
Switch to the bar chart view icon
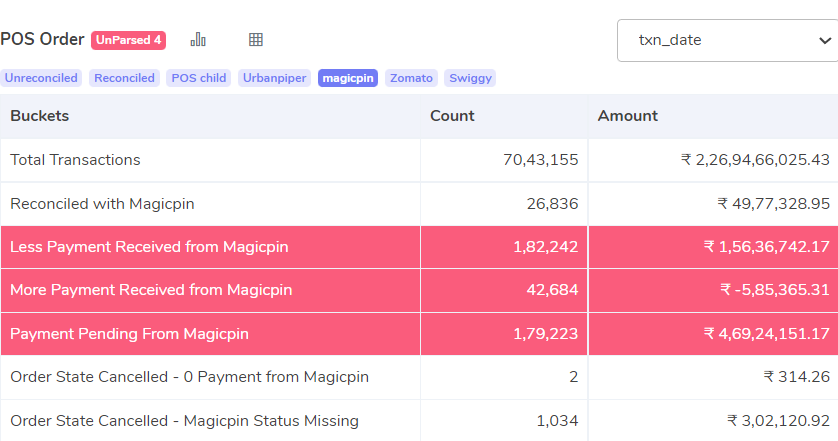pos(198,40)
